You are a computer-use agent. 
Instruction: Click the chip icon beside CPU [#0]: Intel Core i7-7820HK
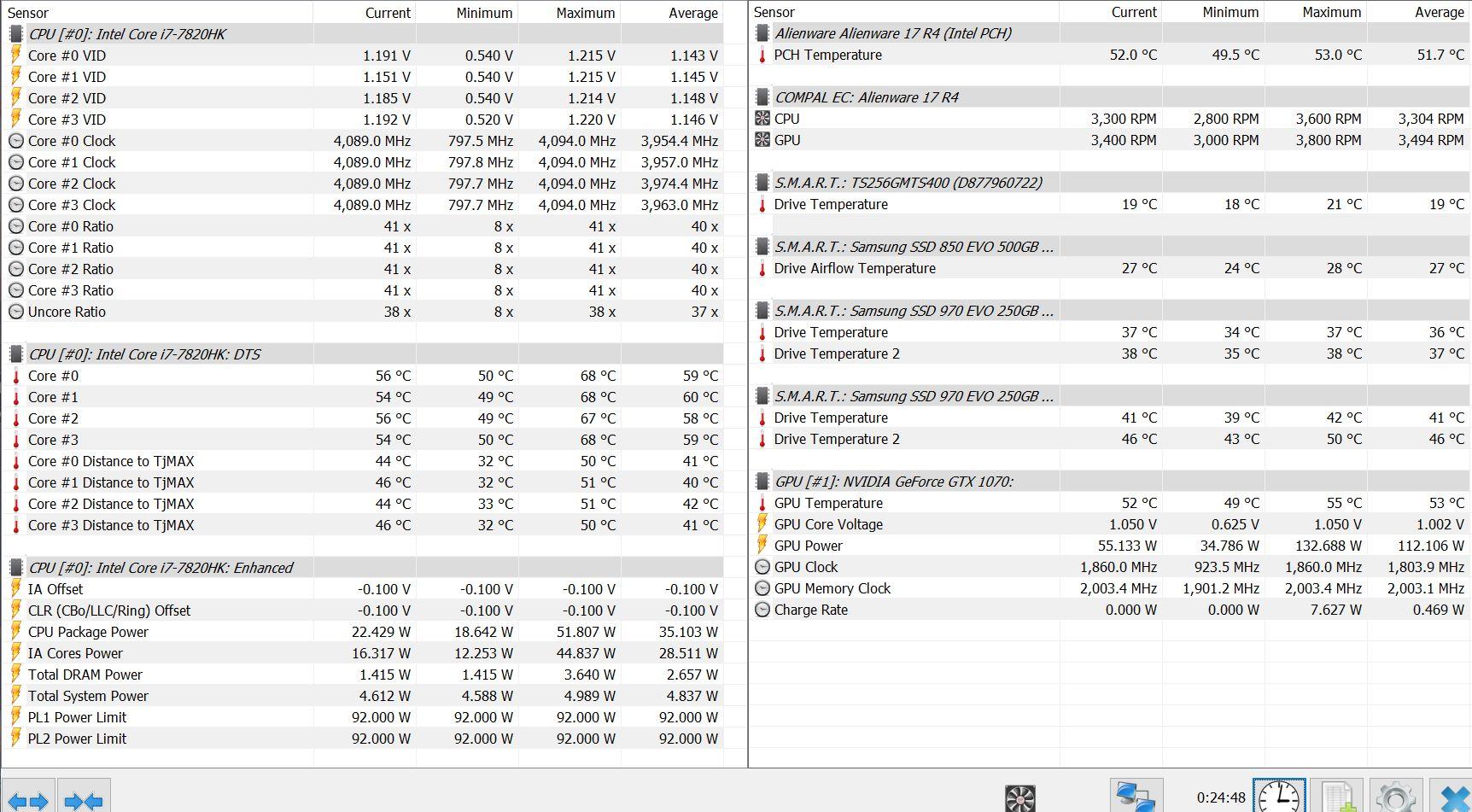pyautogui.click(x=15, y=34)
